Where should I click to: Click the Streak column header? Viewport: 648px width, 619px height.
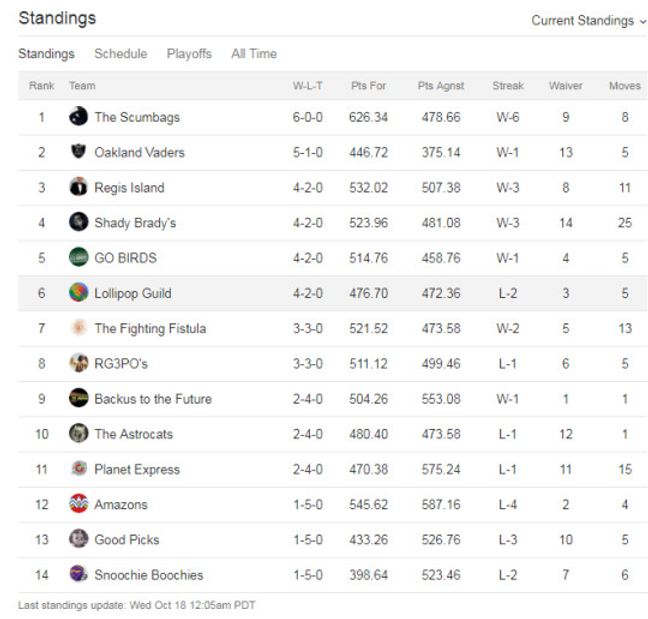tap(508, 86)
